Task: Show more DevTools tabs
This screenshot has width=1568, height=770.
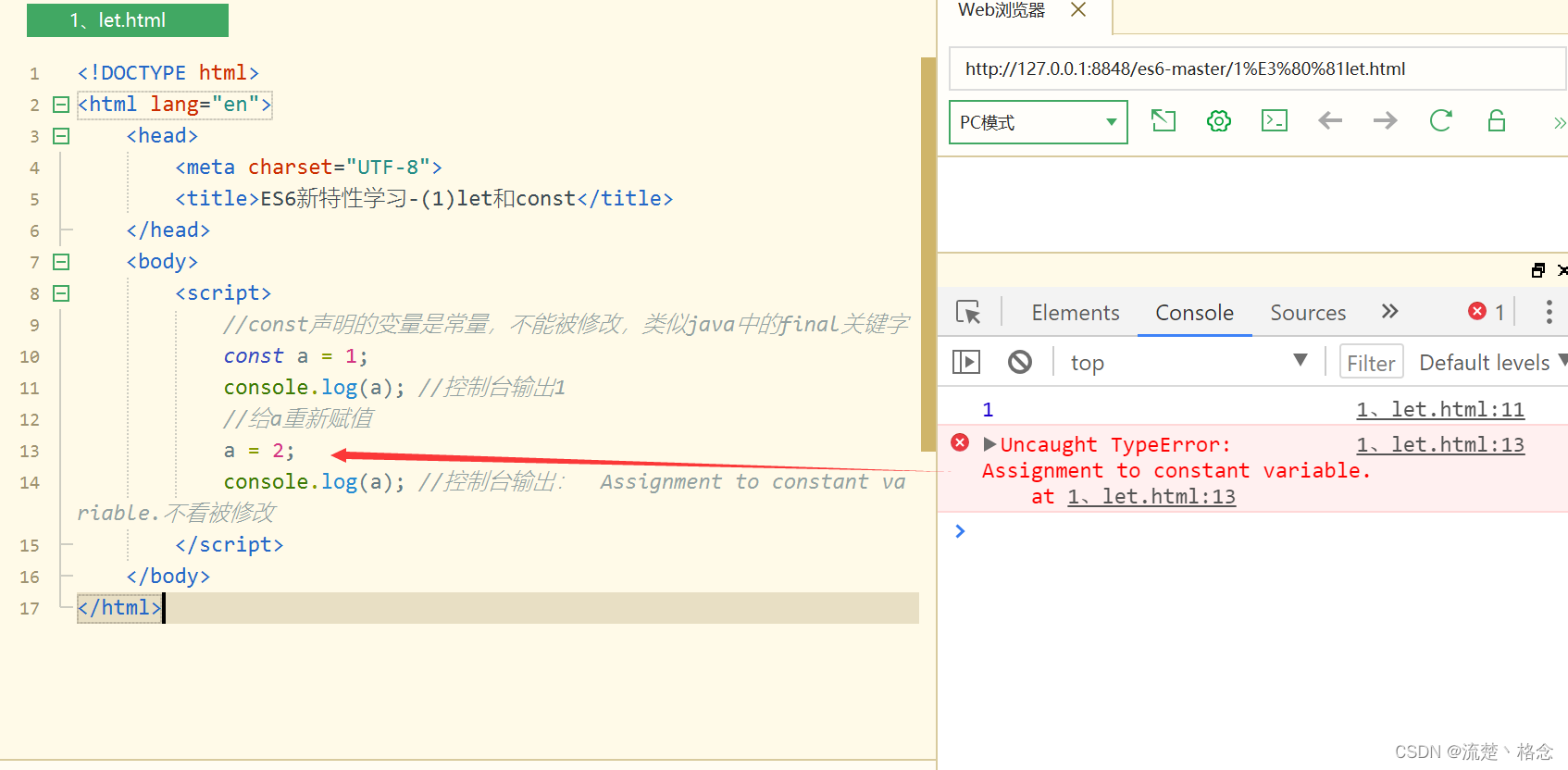Action: 1389,312
